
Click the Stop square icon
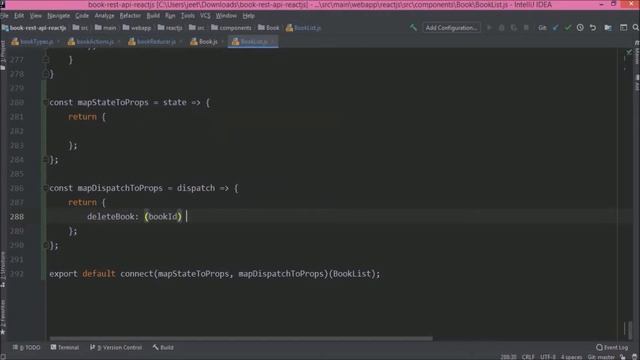526,28
